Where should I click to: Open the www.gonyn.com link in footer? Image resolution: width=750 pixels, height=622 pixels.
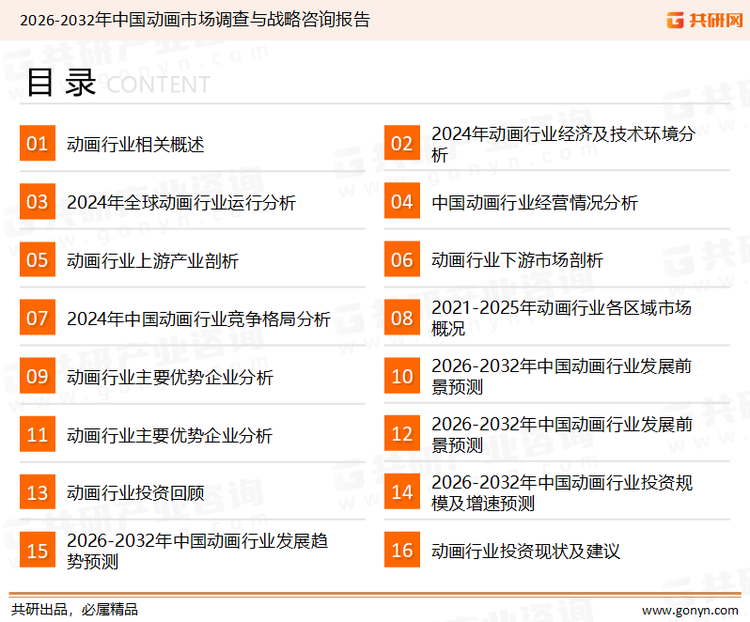click(x=690, y=610)
